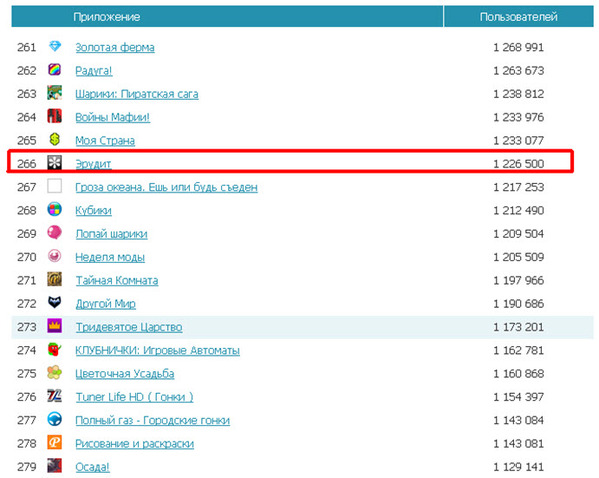
Task: Click the Войны Мафии! red app icon
Action: (55, 116)
